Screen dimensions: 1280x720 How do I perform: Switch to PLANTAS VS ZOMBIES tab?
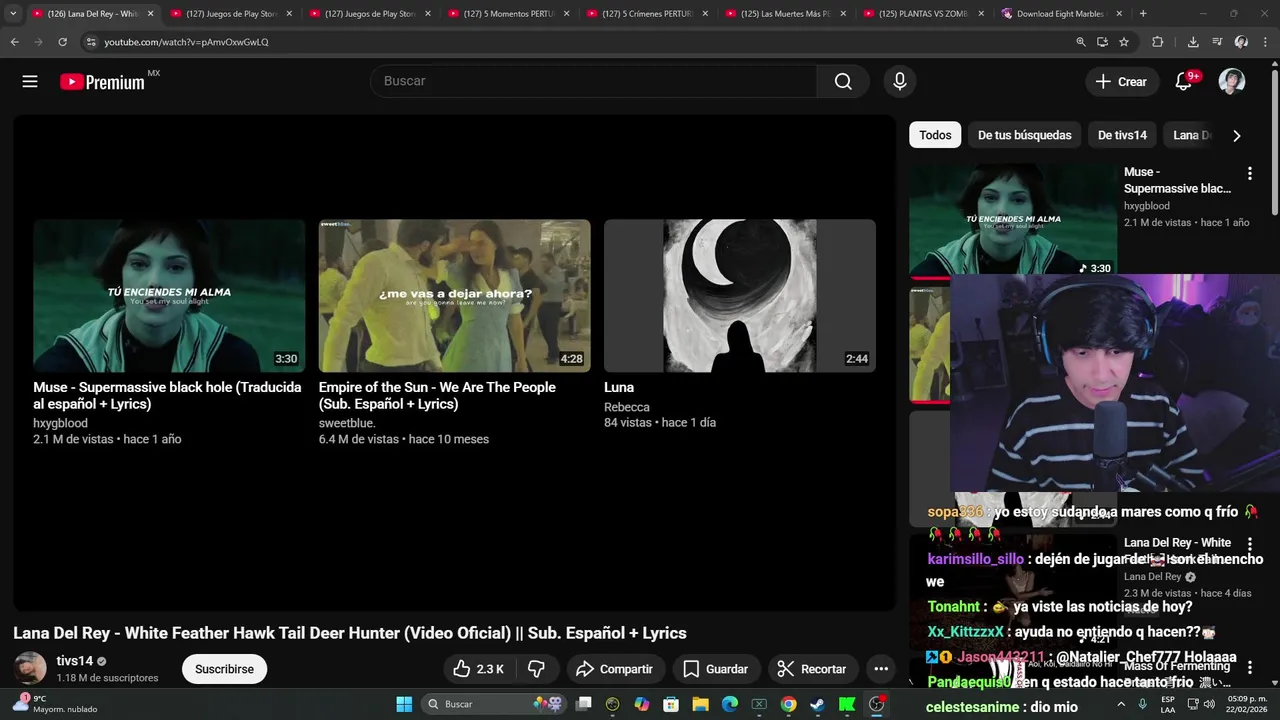(x=923, y=14)
